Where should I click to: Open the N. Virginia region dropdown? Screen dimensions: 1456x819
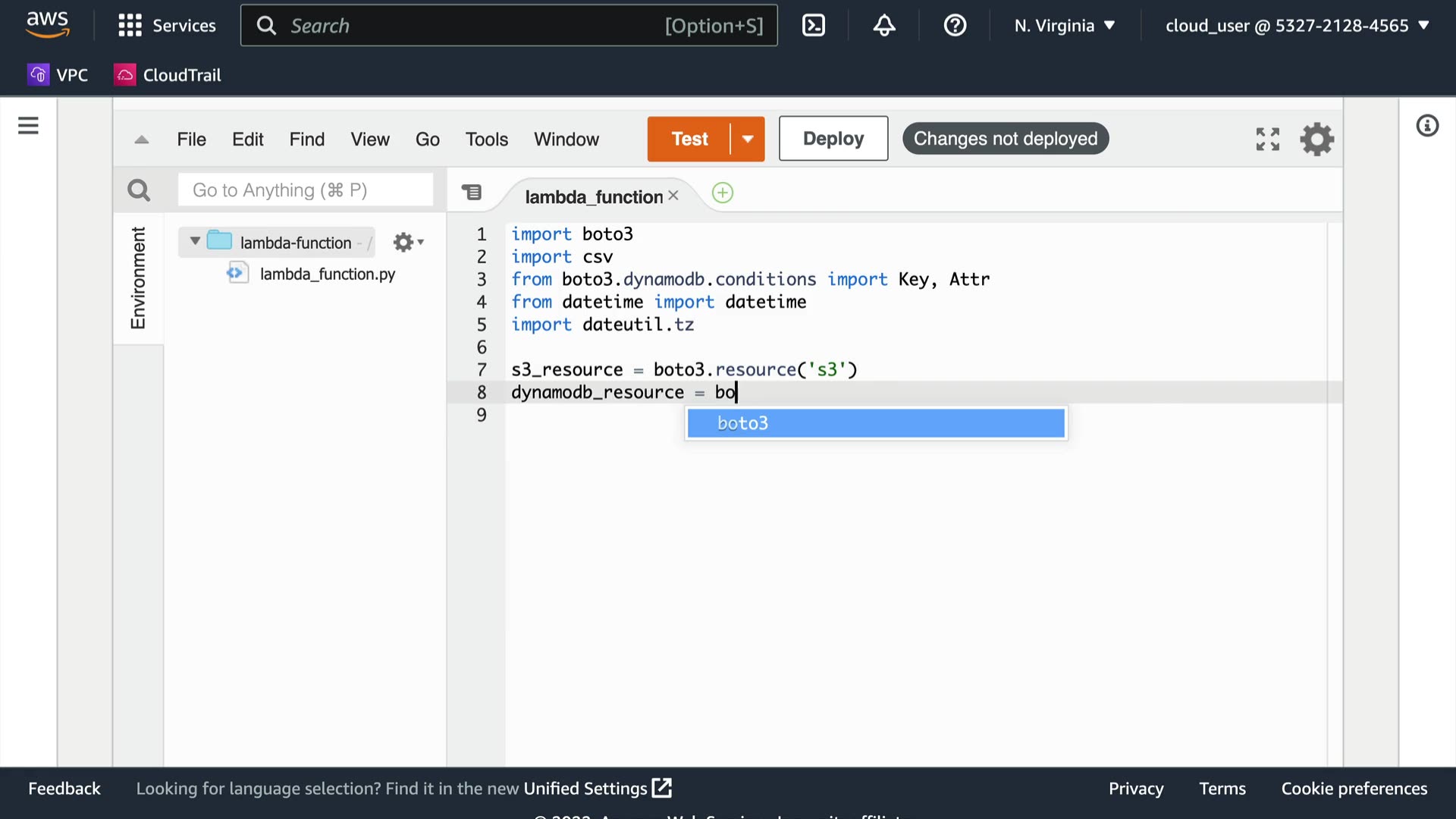pyautogui.click(x=1065, y=25)
